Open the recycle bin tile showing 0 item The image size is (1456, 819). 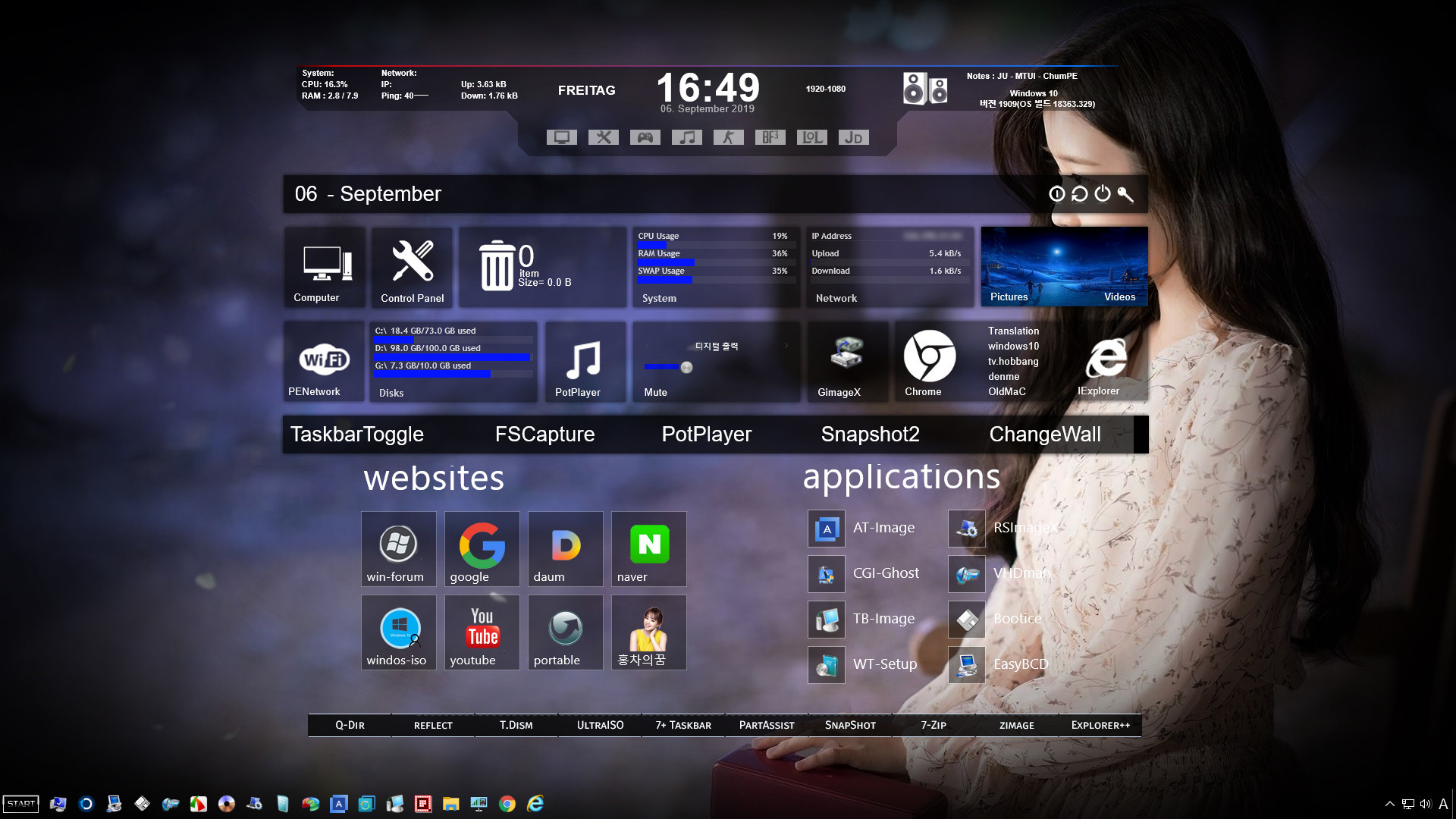coord(543,267)
